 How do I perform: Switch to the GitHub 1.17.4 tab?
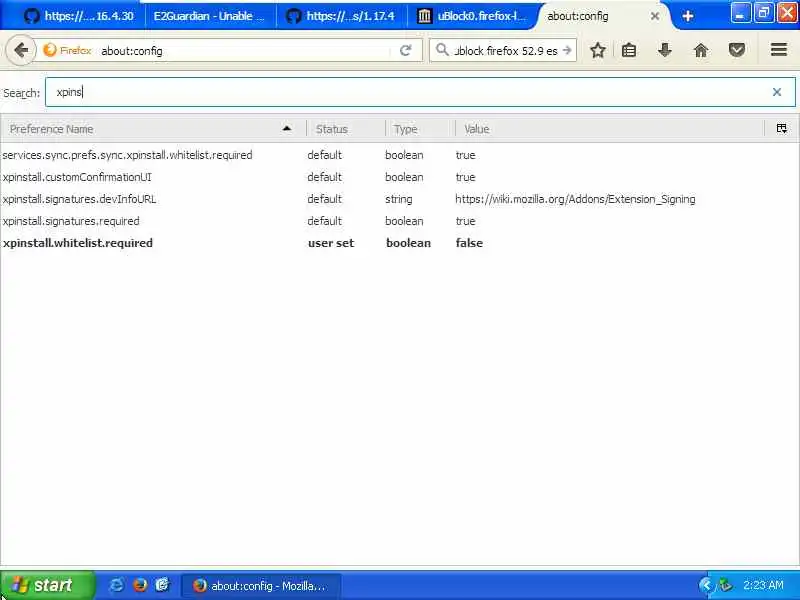click(341, 16)
